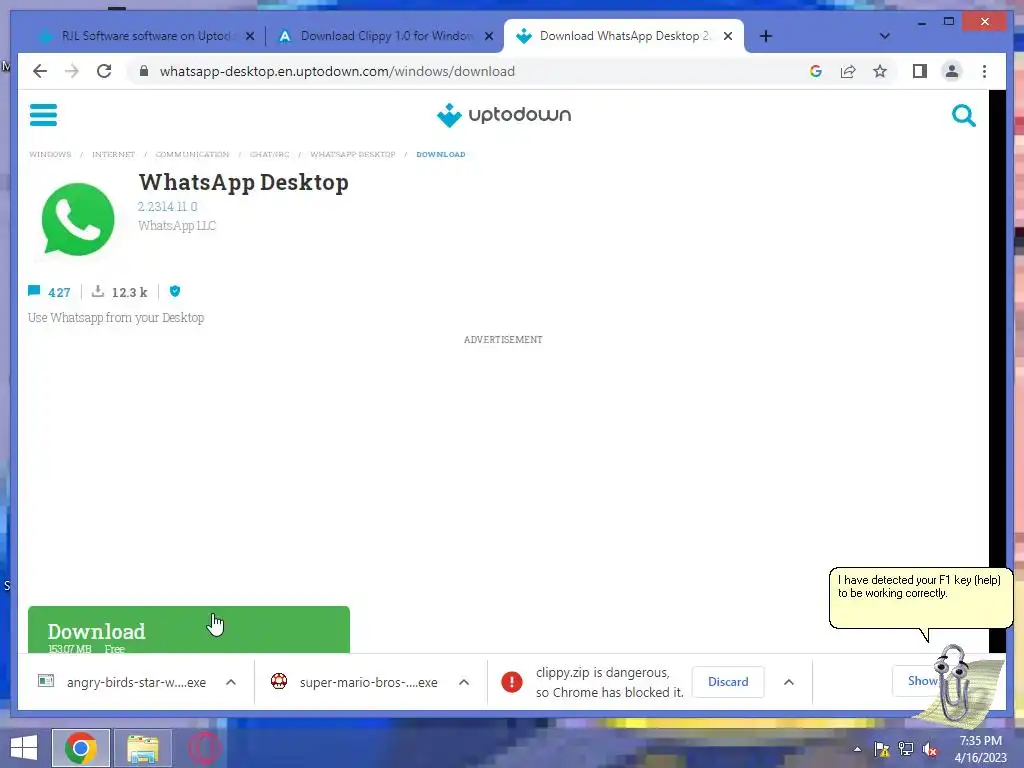The height and width of the screenshot is (768, 1024).
Task: Open the WINDOWS breadcrumb link
Action: coord(50,155)
